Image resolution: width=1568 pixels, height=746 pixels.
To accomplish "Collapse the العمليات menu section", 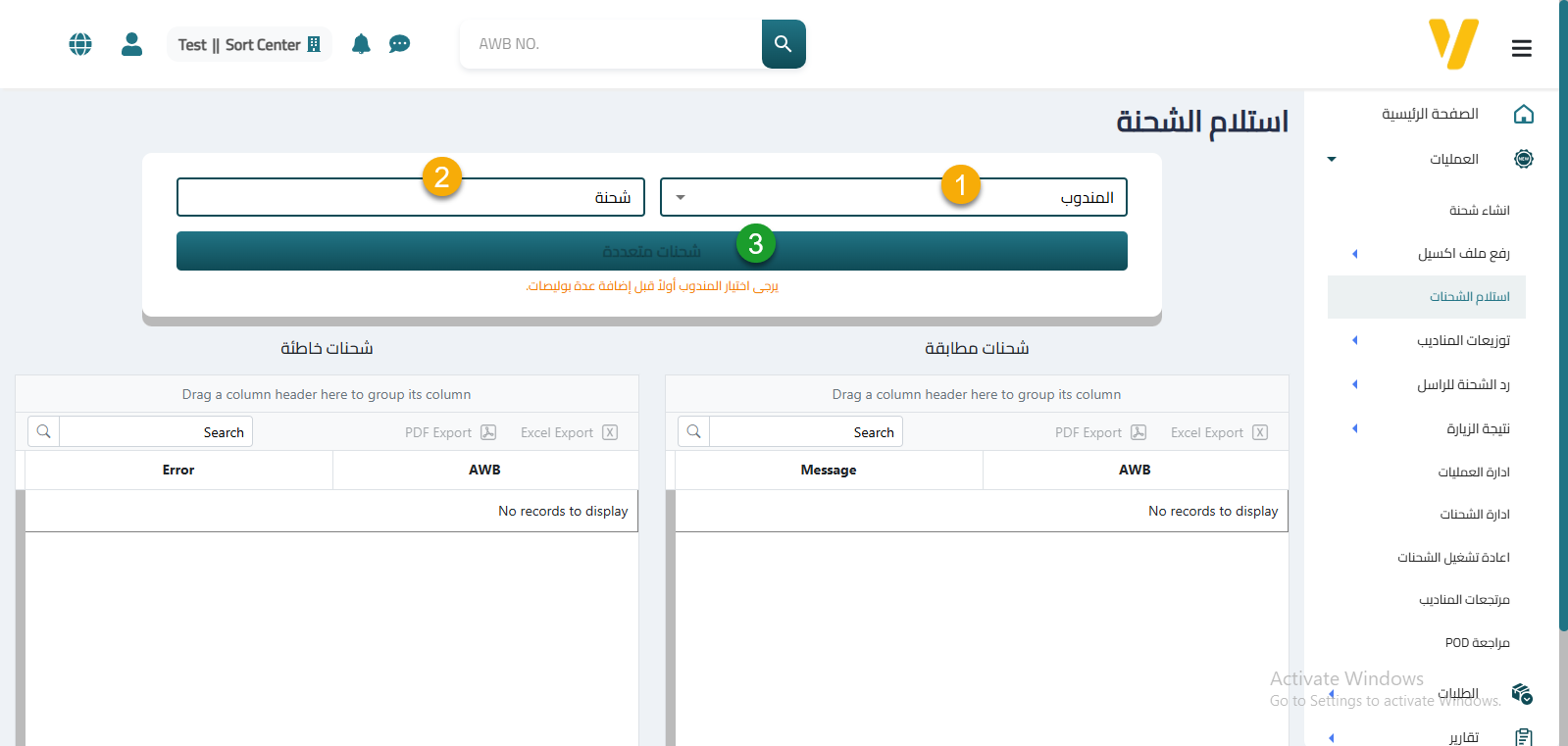I will (1332, 159).
